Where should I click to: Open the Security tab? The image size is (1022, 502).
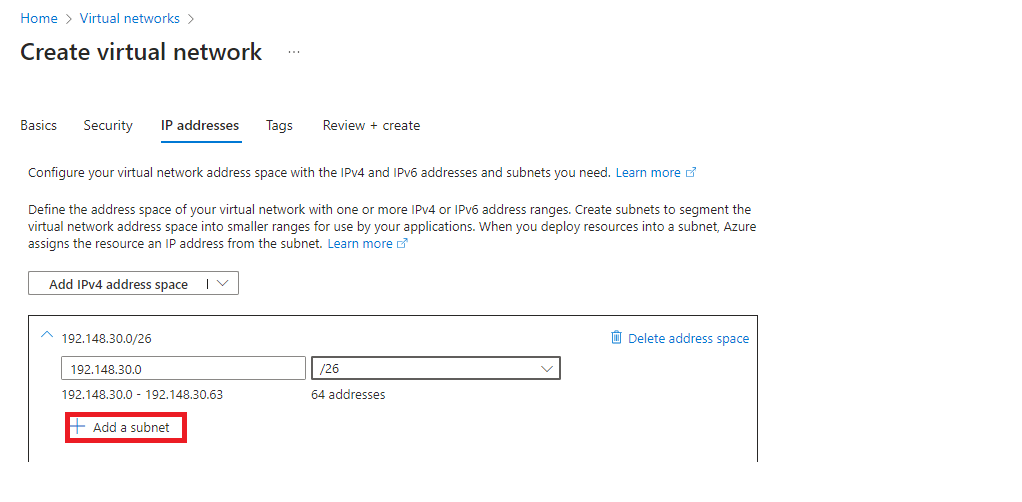tap(108, 126)
